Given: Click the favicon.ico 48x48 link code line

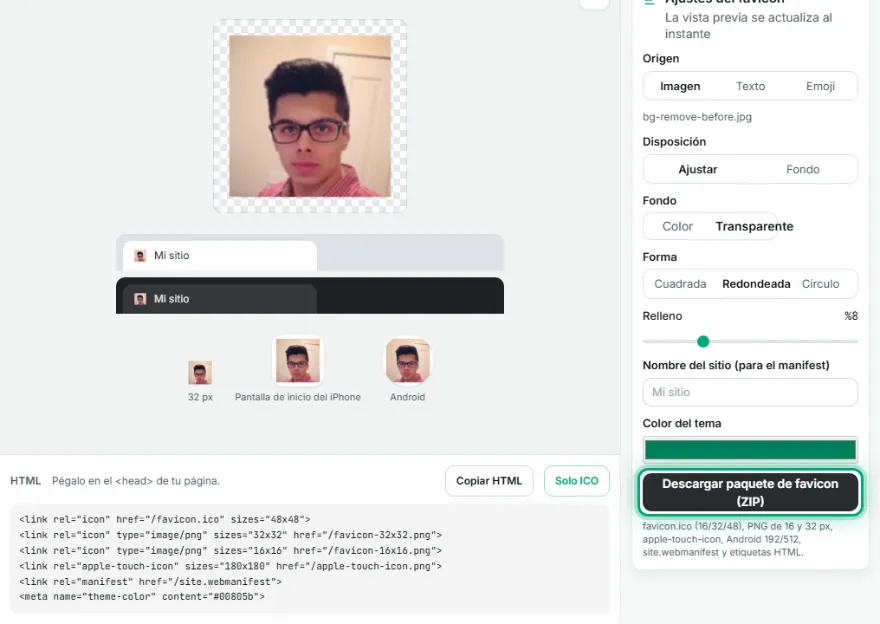Looking at the screenshot, I should click(164, 520).
